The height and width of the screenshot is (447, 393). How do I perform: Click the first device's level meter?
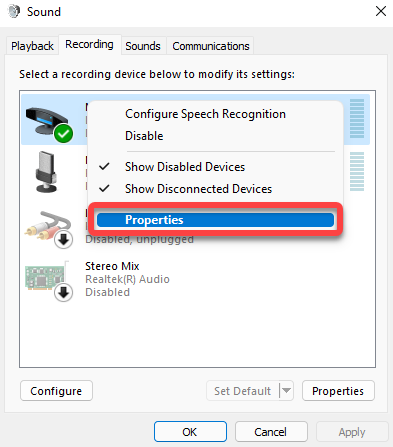pos(357,118)
